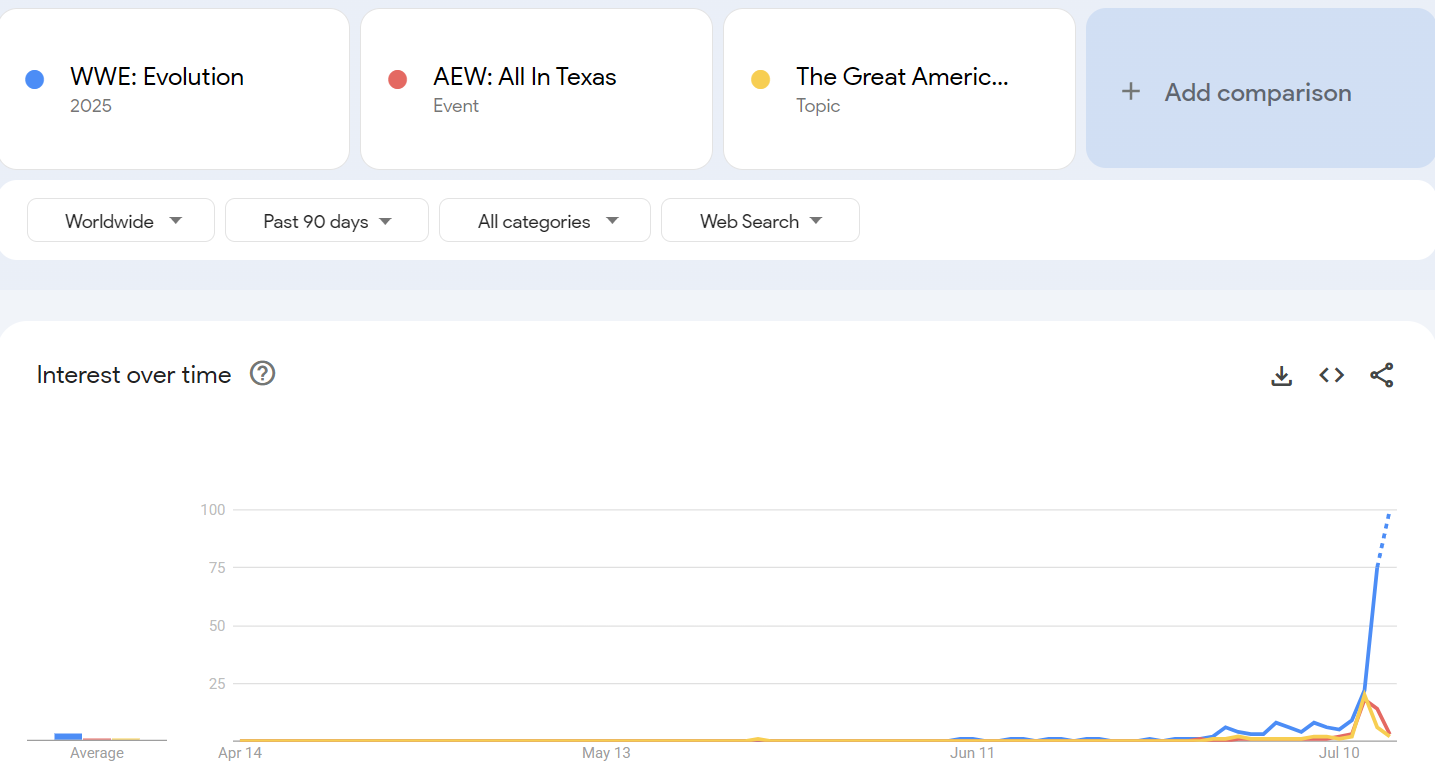
Task: Click the yellow Great American topic dot
Action: click(x=760, y=80)
